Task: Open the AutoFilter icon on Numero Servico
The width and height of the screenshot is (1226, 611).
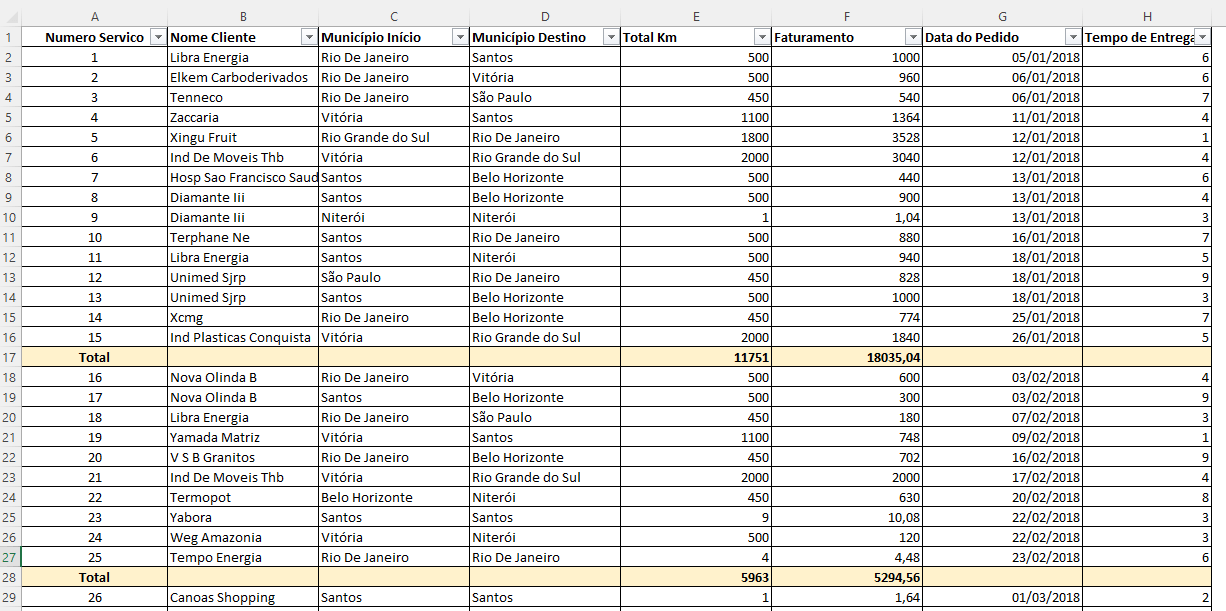Action: point(158,35)
